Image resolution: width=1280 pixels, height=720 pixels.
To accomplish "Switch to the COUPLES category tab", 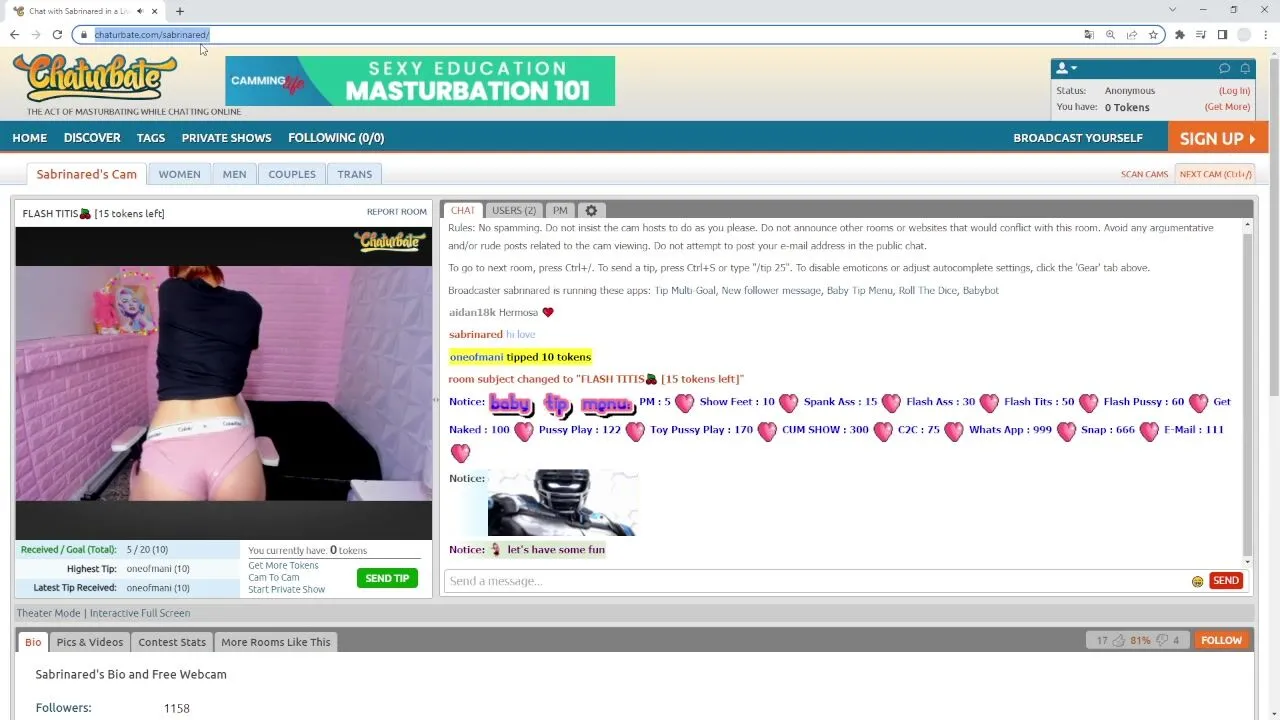I will click(292, 174).
